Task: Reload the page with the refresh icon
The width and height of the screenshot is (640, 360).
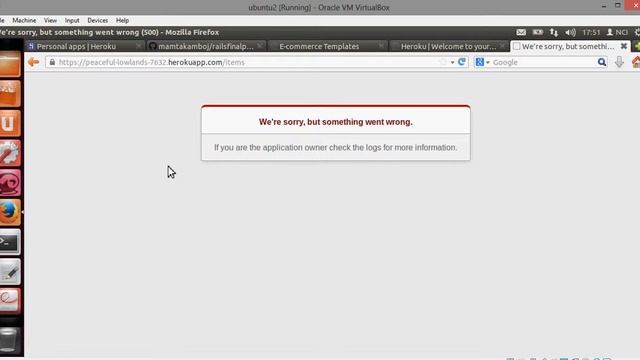Action: point(462,62)
